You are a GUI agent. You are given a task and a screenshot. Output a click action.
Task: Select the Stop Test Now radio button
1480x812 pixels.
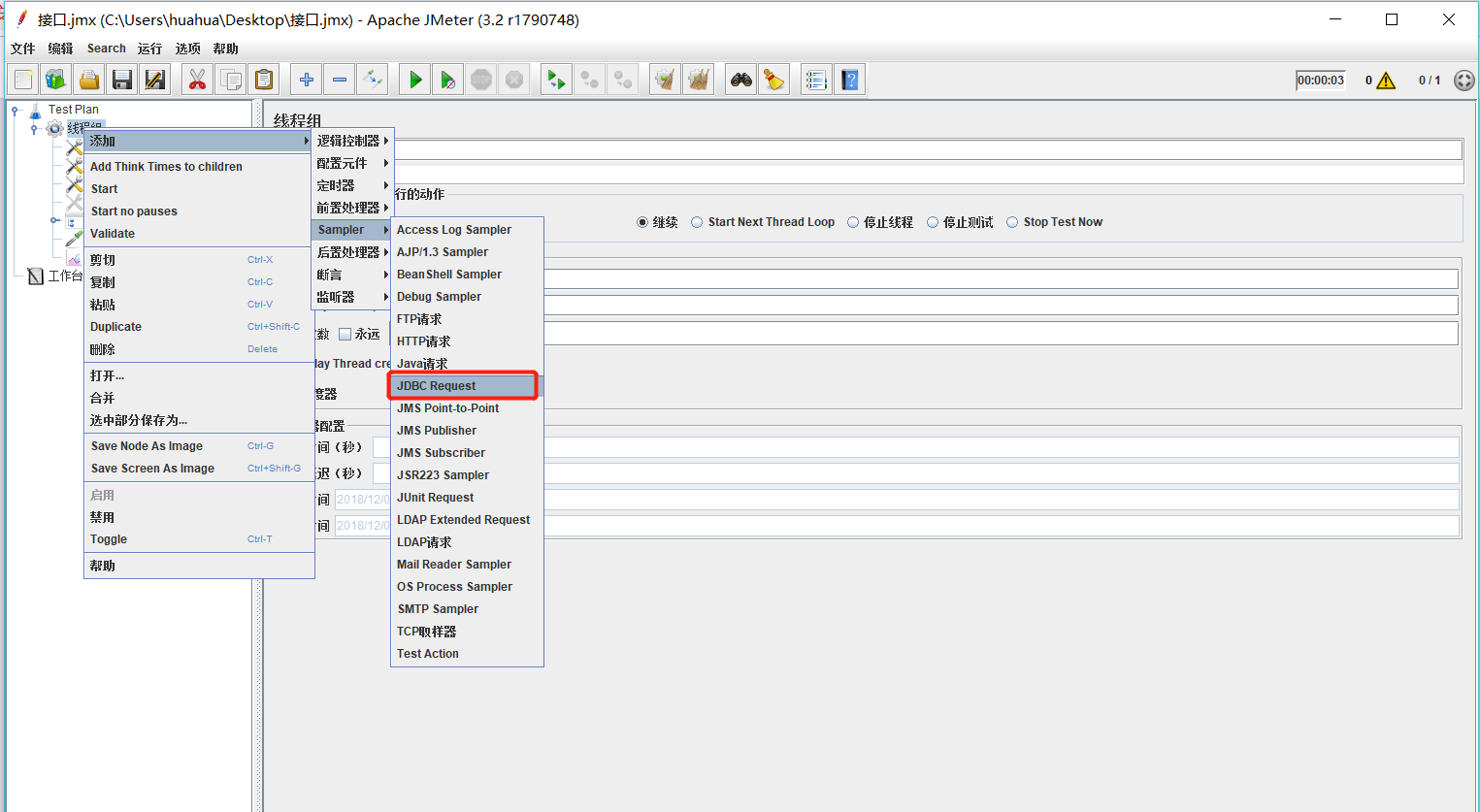[x=1012, y=222]
